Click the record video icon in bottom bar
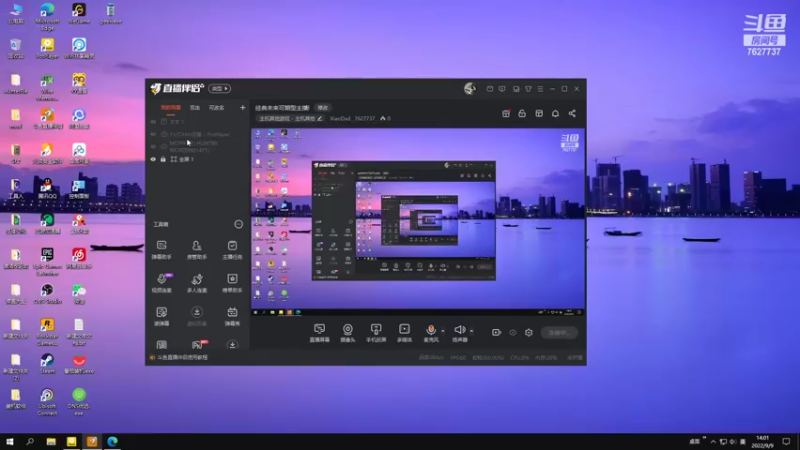Viewport: 800px width, 450px height. click(496, 333)
